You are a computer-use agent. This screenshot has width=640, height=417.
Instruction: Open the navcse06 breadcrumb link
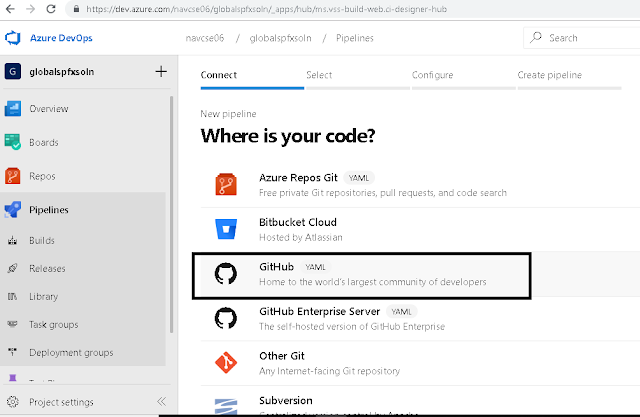tap(204, 38)
